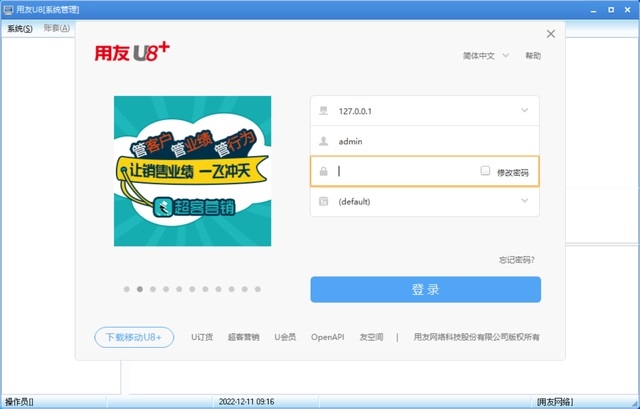This screenshot has height=409, width=640.
Task: Click the app icon in title bar
Action: coord(8,9)
